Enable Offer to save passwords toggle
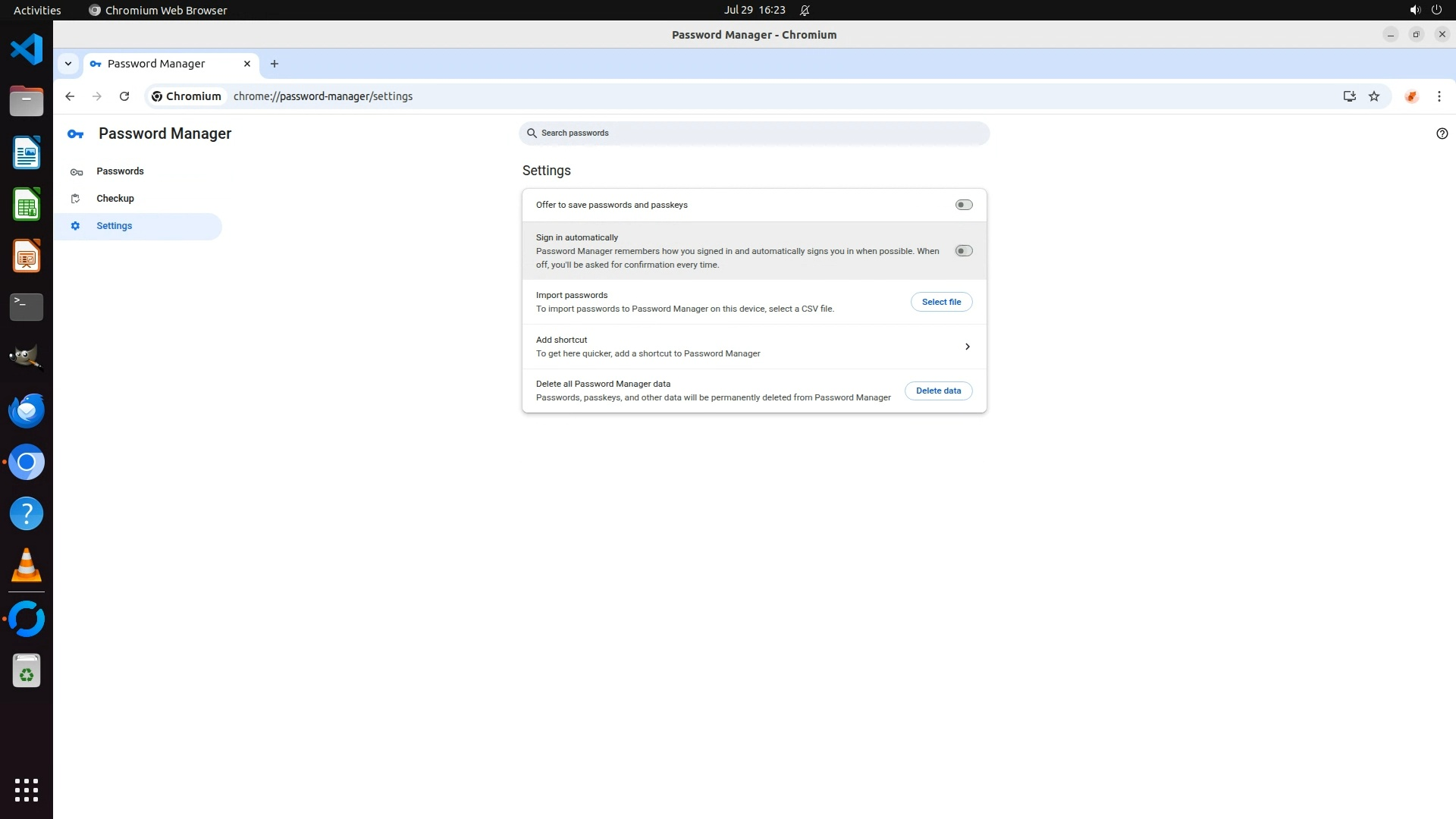 pos(963,205)
